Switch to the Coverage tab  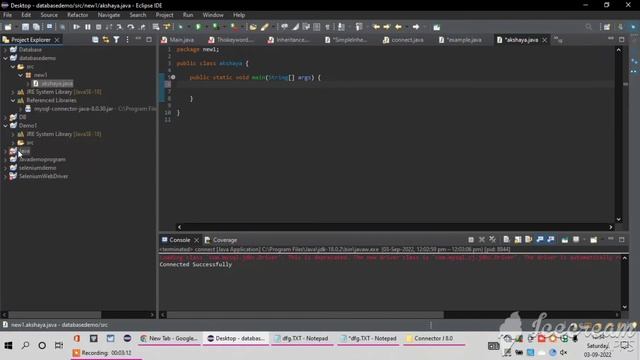pyautogui.click(x=221, y=240)
